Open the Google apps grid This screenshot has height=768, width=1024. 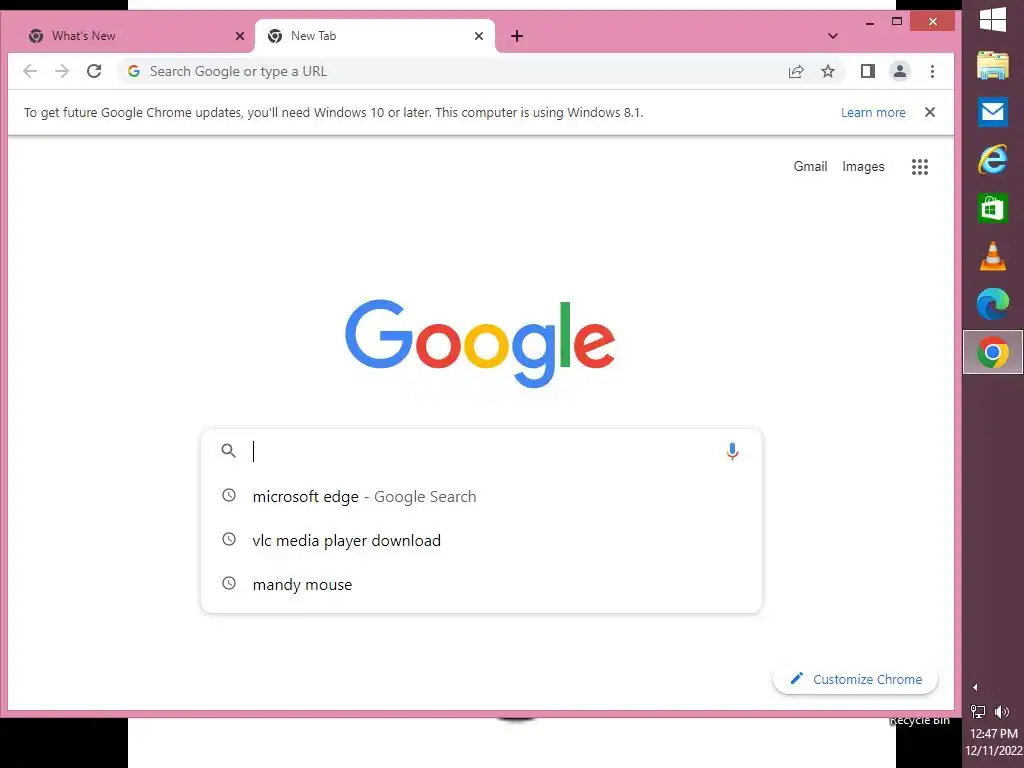click(x=920, y=167)
